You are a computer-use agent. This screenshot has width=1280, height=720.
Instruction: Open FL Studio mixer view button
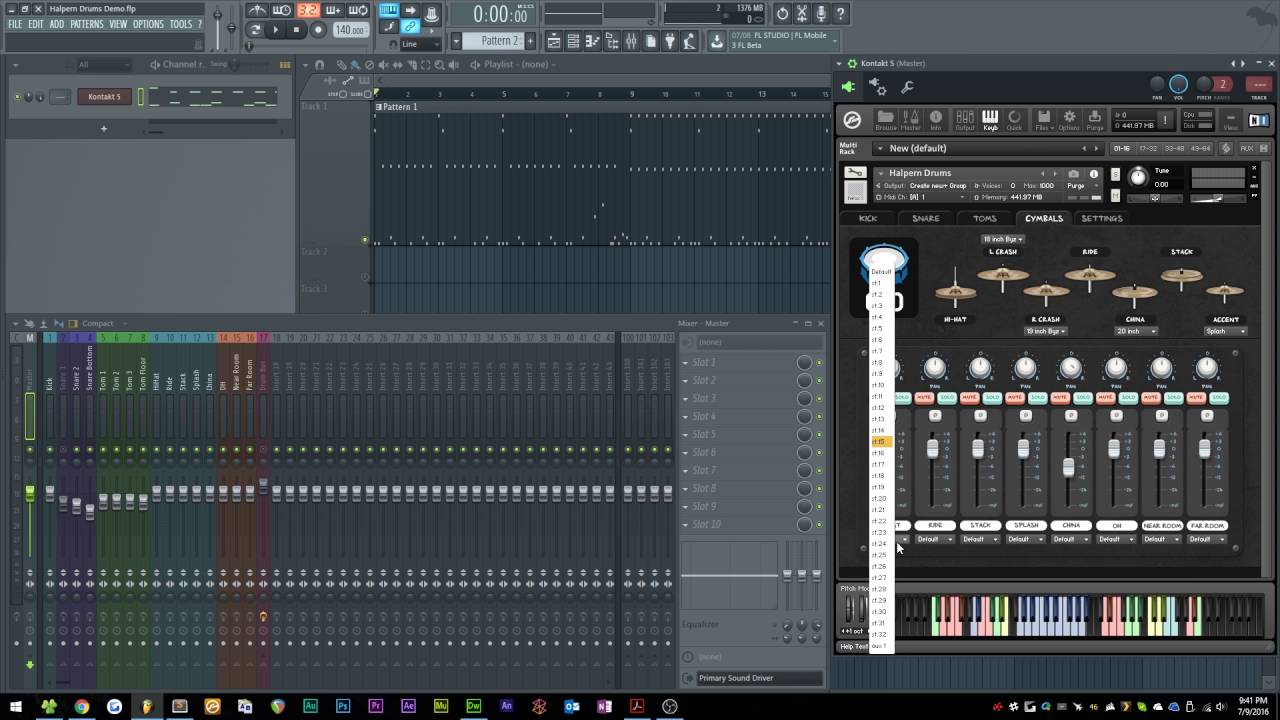(631, 41)
